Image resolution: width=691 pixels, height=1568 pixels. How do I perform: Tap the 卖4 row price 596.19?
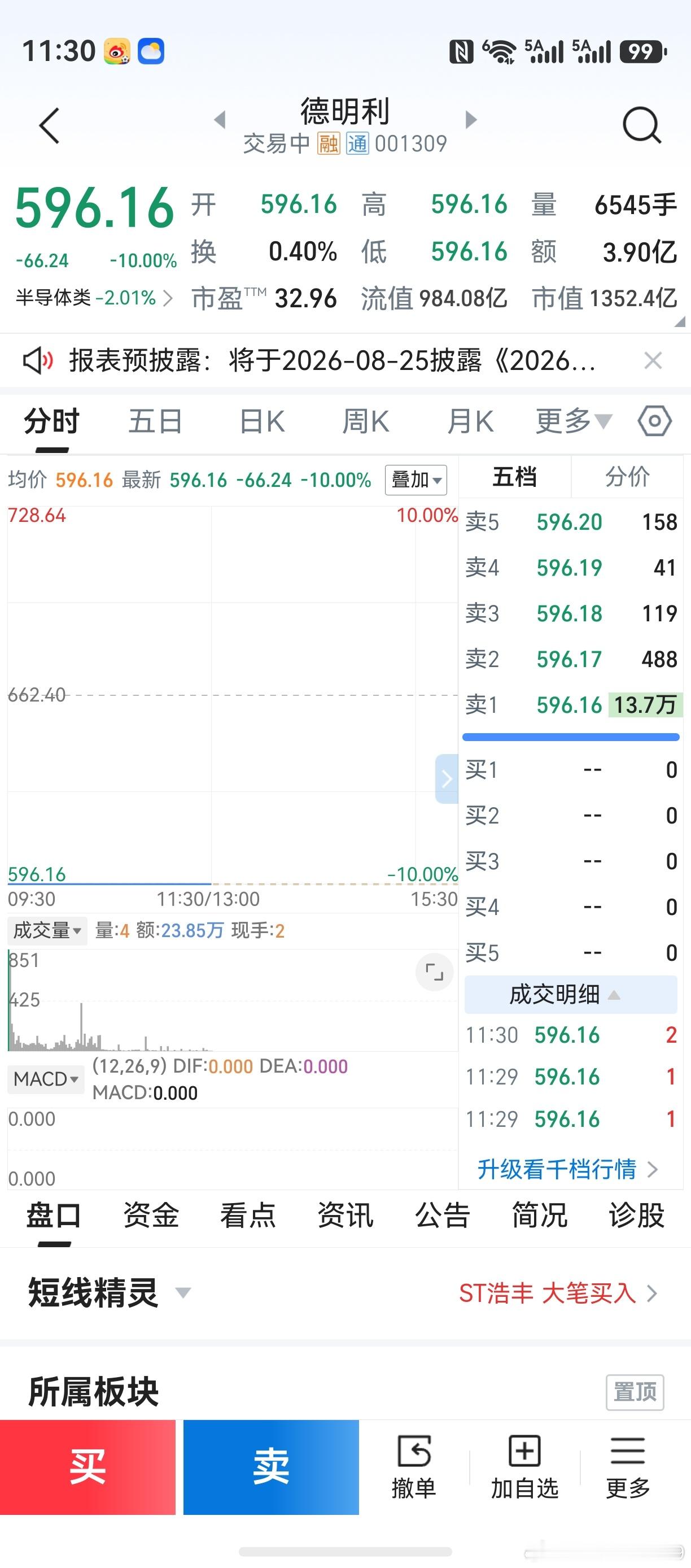pyautogui.click(x=570, y=567)
